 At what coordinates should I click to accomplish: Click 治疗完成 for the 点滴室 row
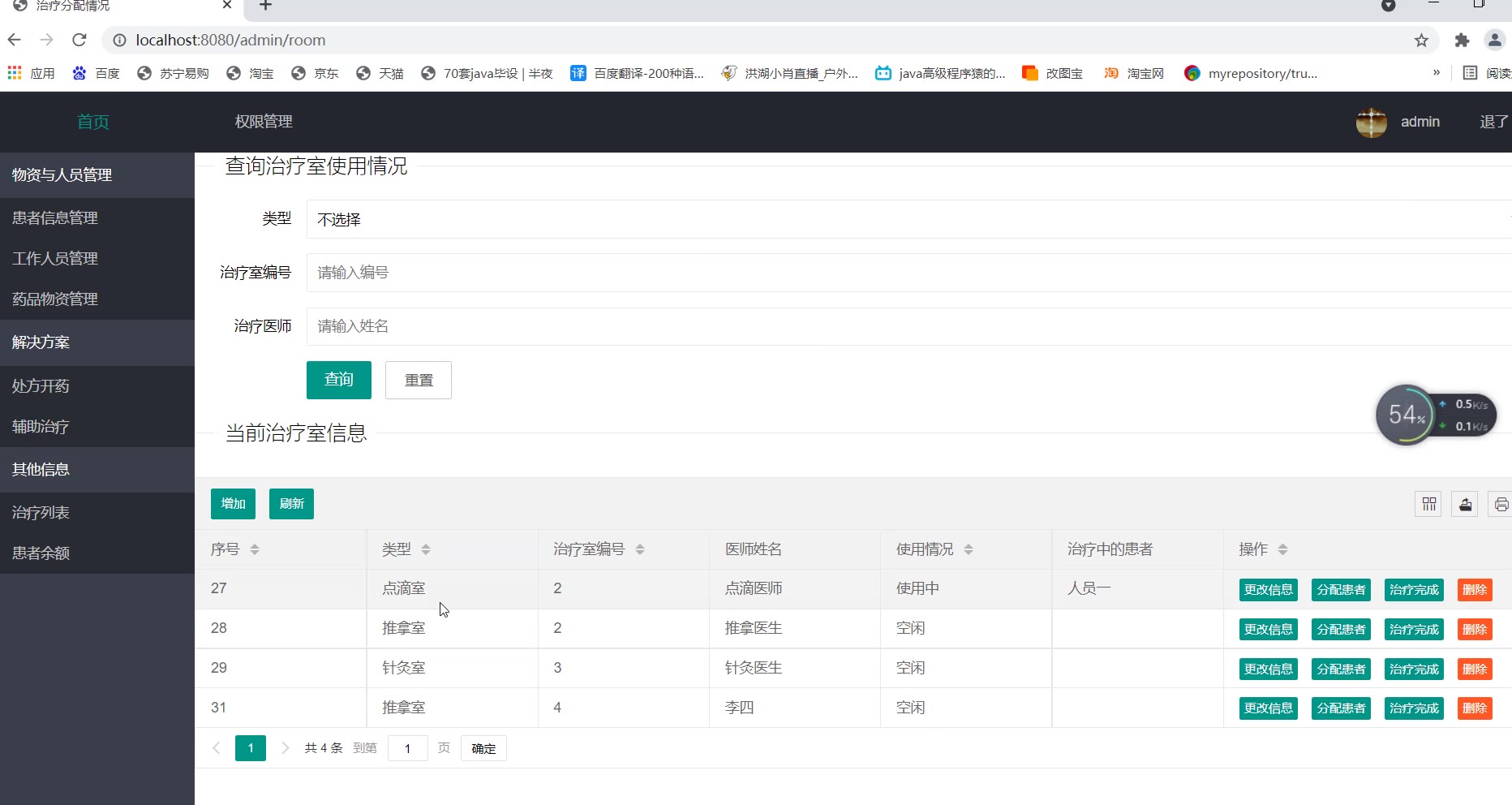[1414, 590]
